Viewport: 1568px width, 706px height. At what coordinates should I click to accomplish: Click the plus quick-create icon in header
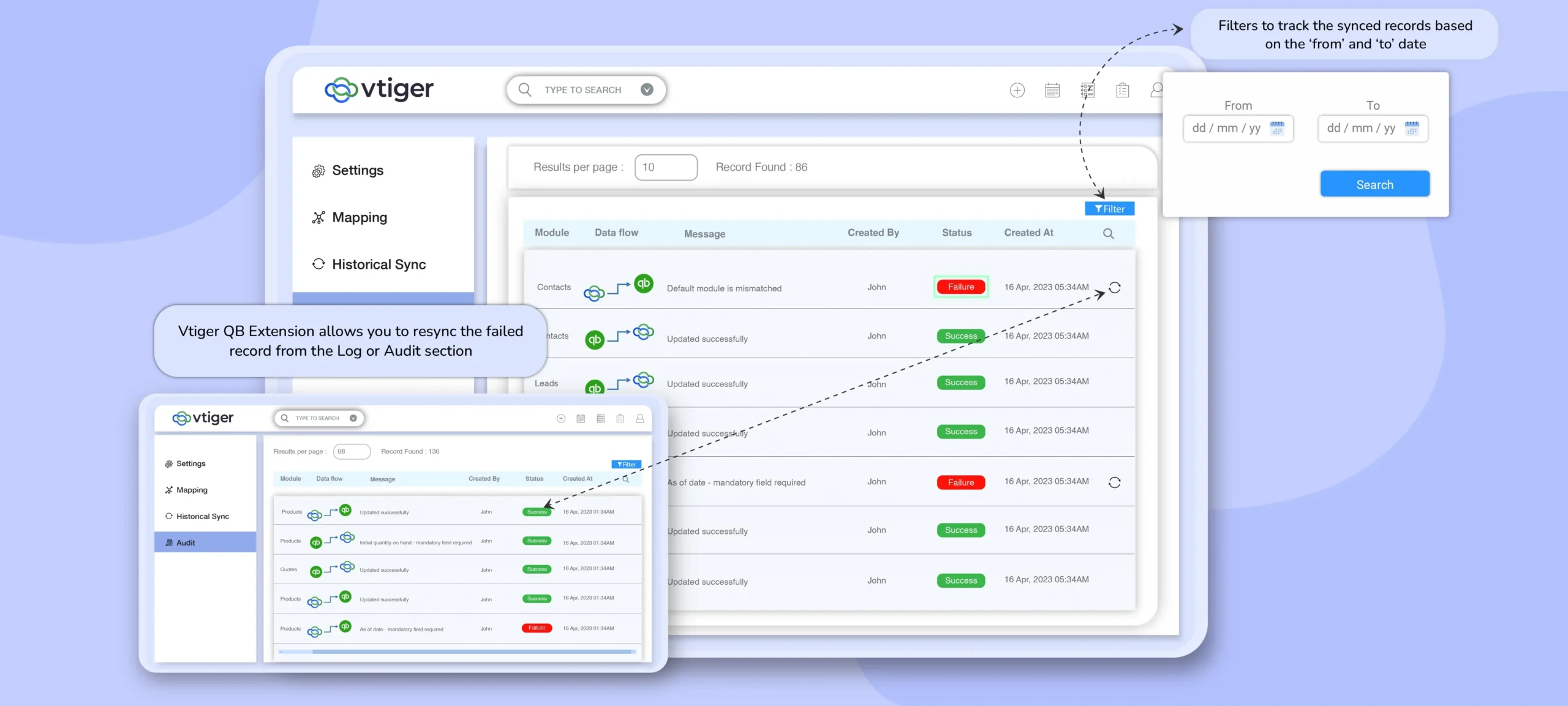[1017, 91]
